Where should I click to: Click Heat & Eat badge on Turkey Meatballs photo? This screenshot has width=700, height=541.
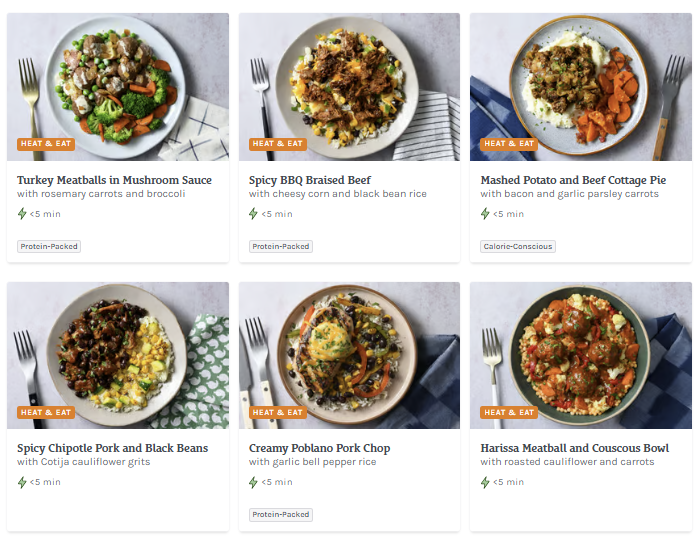[x=46, y=144]
